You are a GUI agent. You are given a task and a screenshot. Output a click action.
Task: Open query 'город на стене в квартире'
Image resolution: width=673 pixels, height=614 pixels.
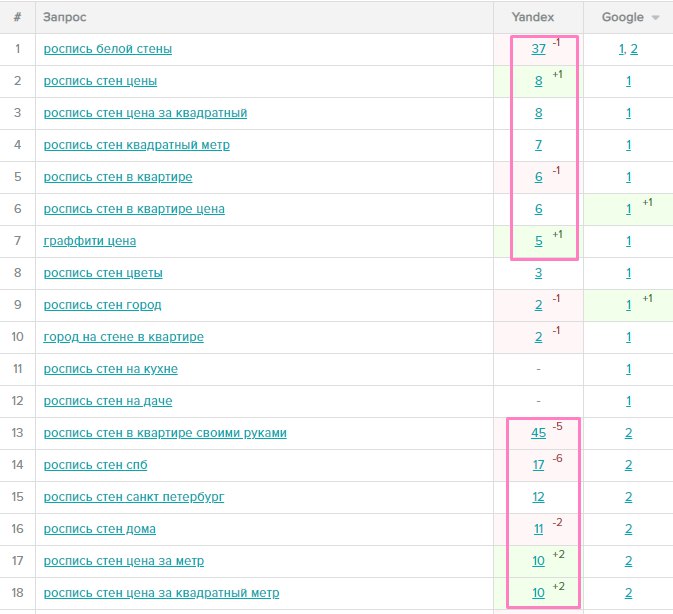tap(124, 337)
